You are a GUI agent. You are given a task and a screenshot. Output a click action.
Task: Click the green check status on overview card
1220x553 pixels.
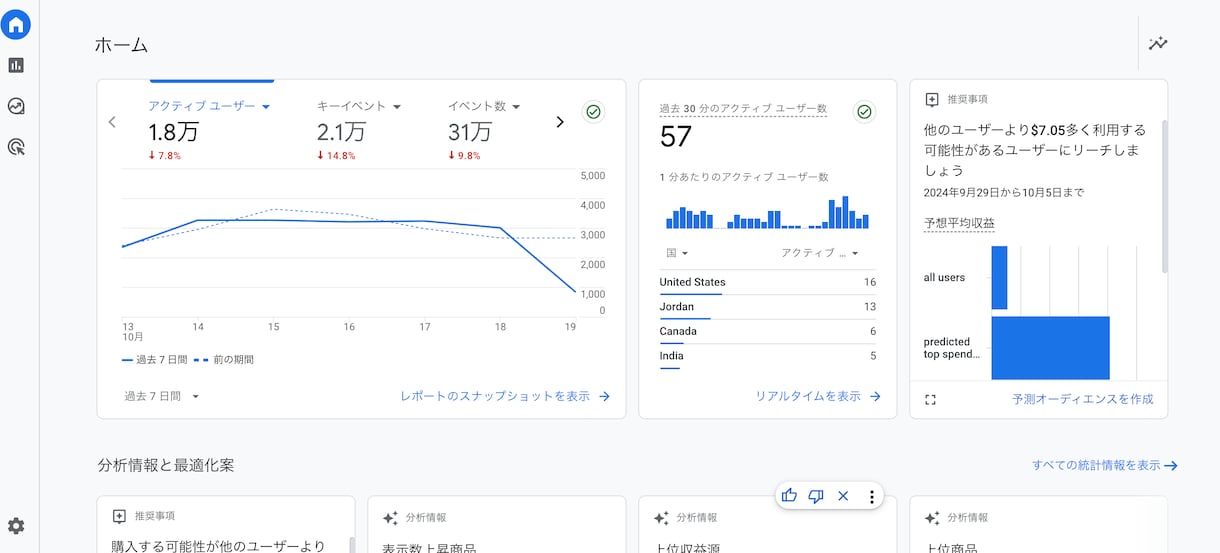pos(593,112)
